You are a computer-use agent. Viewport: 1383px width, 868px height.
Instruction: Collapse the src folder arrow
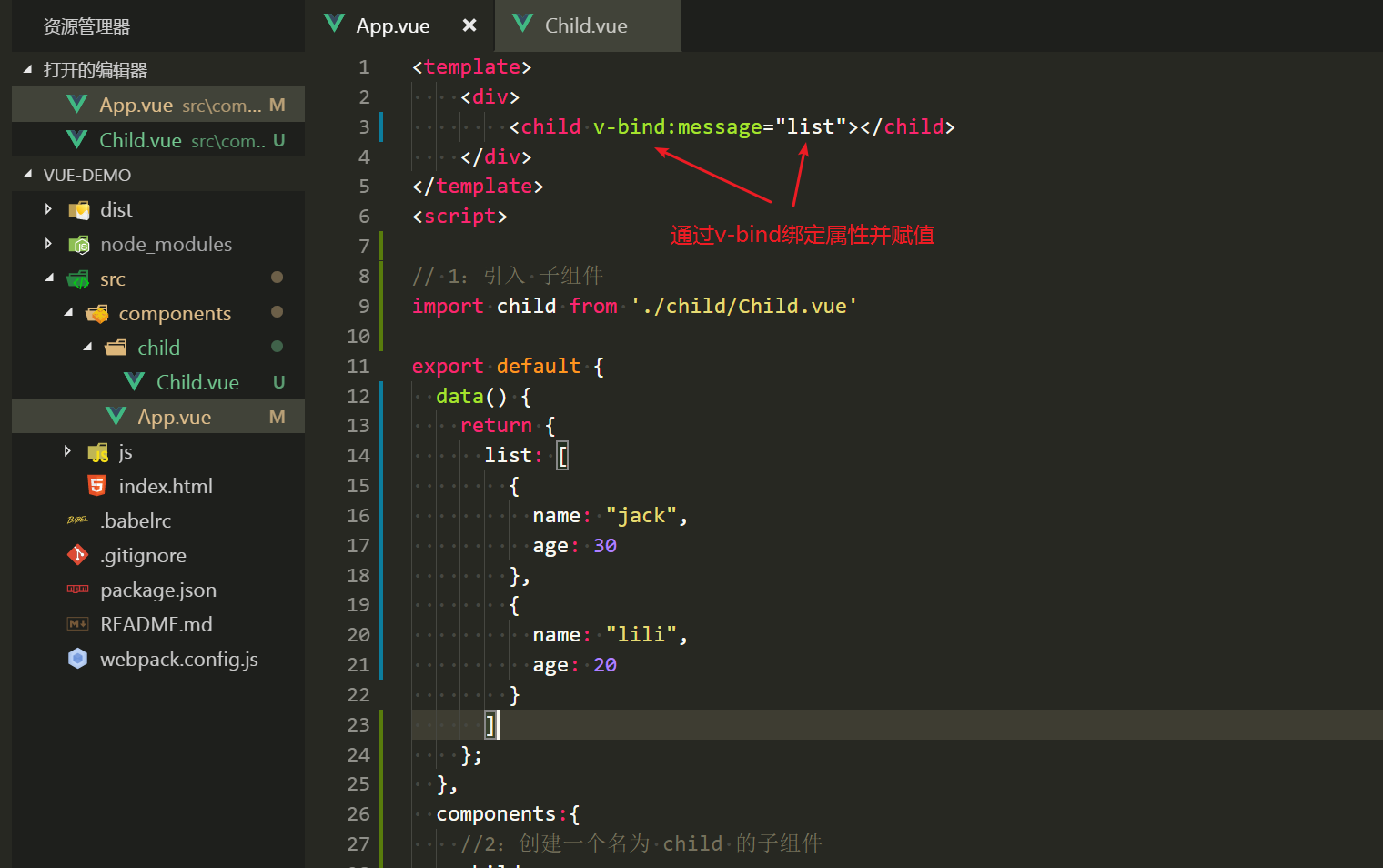pyautogui.click(x=49, y=278)
